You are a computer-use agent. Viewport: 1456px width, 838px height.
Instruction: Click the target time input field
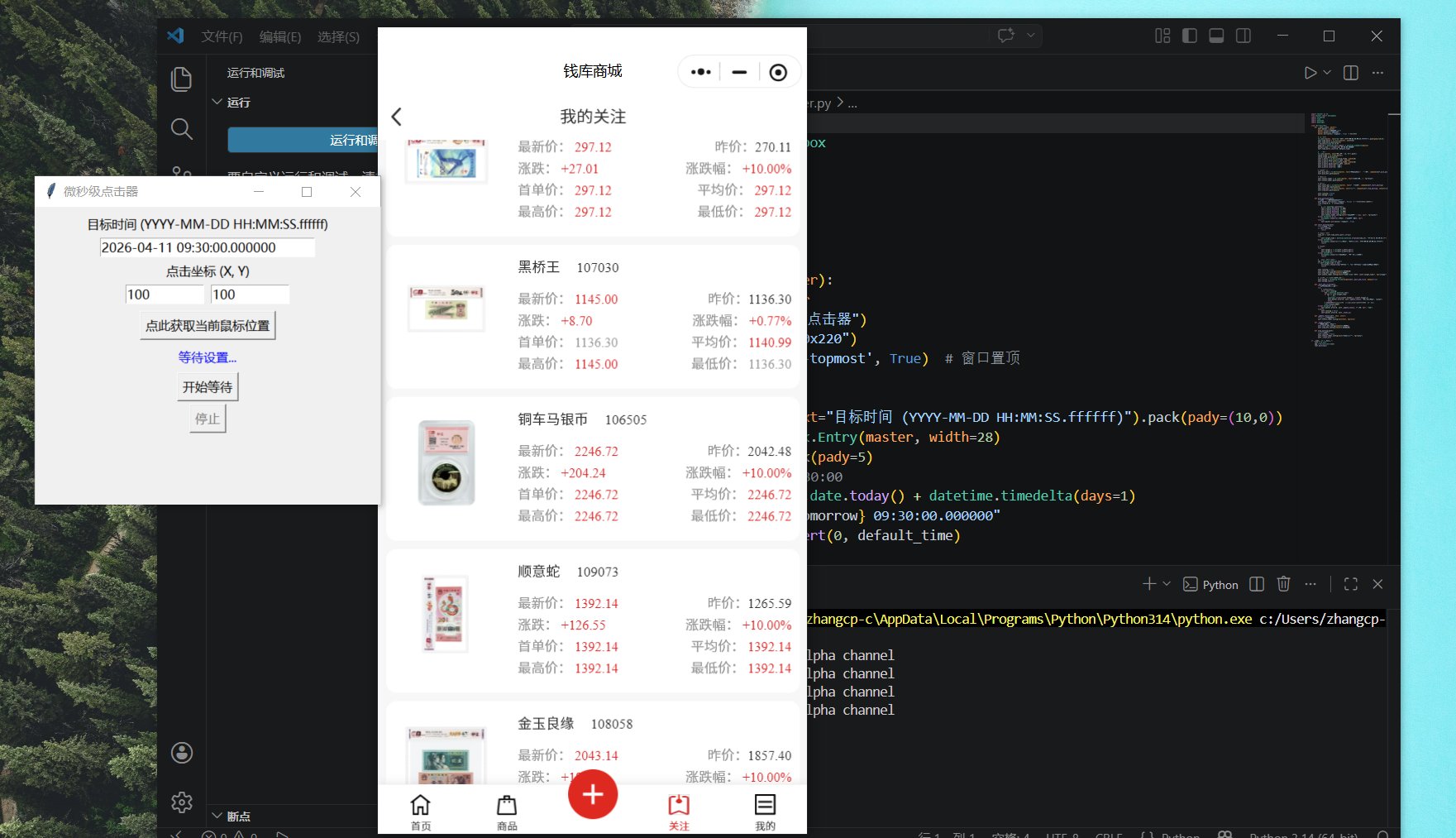click(x=207, y=247)
